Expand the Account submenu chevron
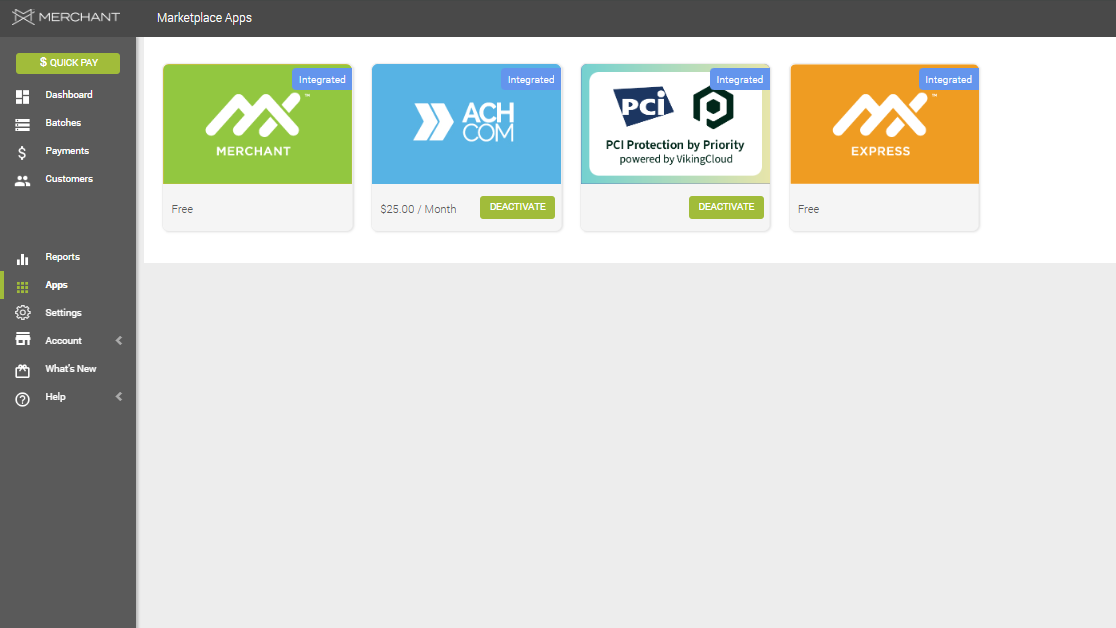1116x628 pixels. pos(119,341)
